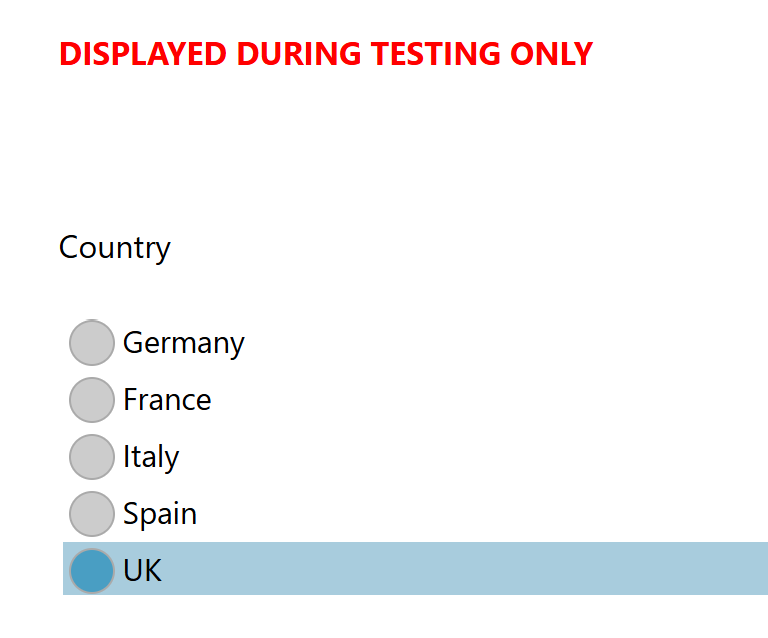The width and height of the screenshot is (768, 638).
Task: Click the capital "G" in Germany
Action: pyautogui.click(x=132, y=343)
